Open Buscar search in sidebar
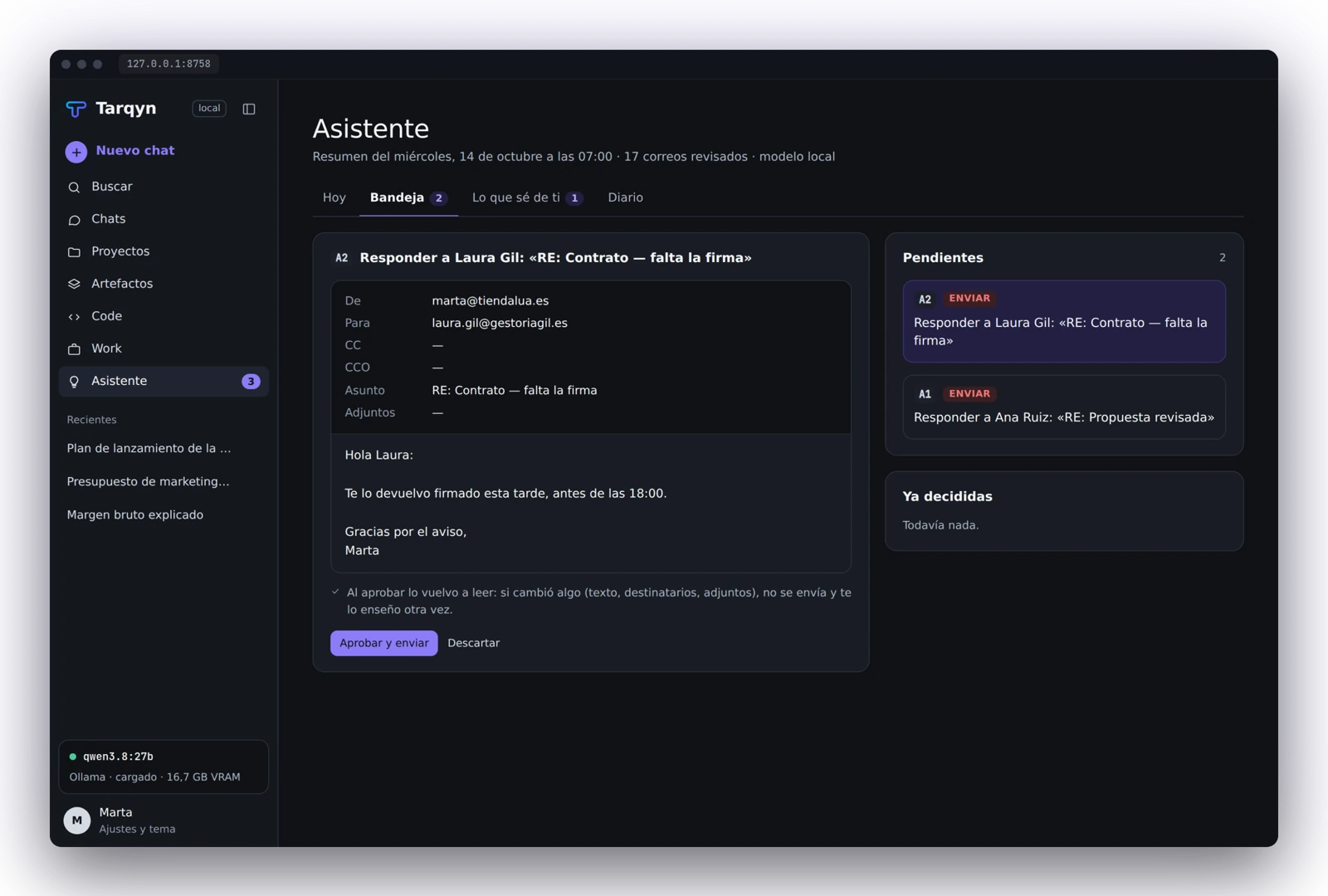This screenshot has width=1328, height=896. tap(164, 187)
